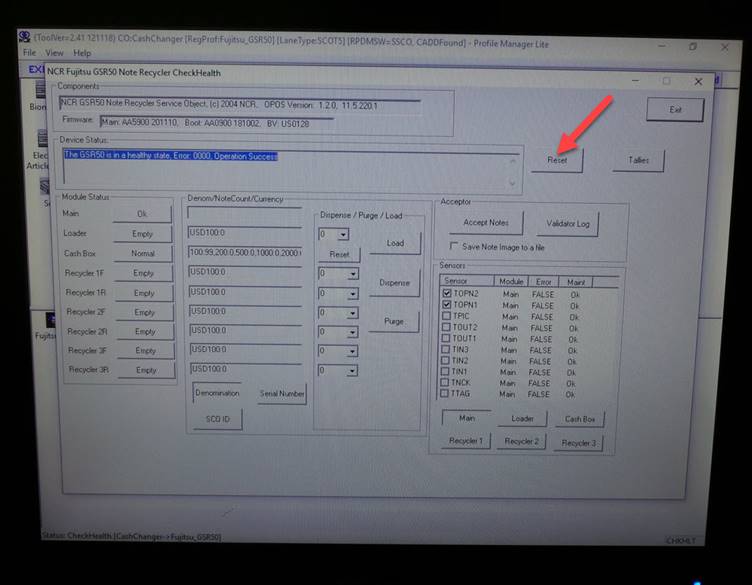752x585 pixels.
Task: Click the Tallies button
Action: 638,160
